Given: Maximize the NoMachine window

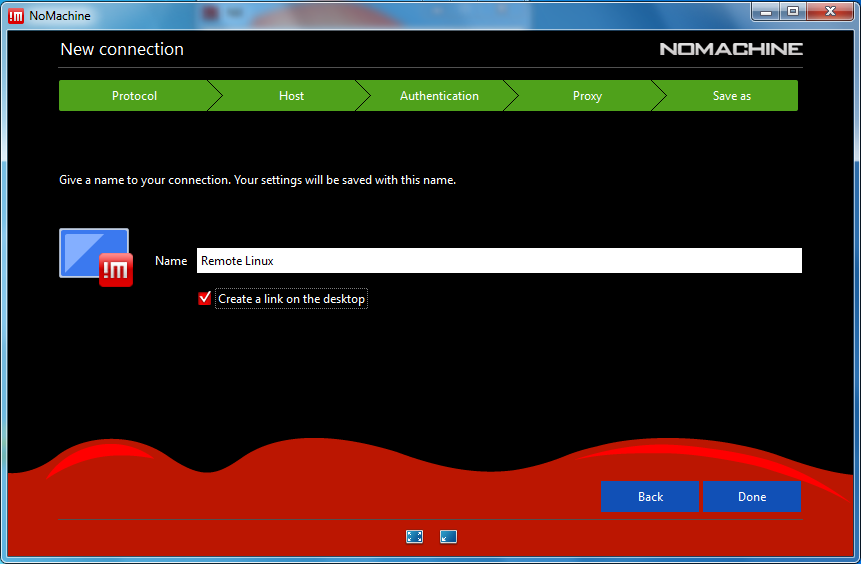Looking at the screenshot, I should [794, 11].
